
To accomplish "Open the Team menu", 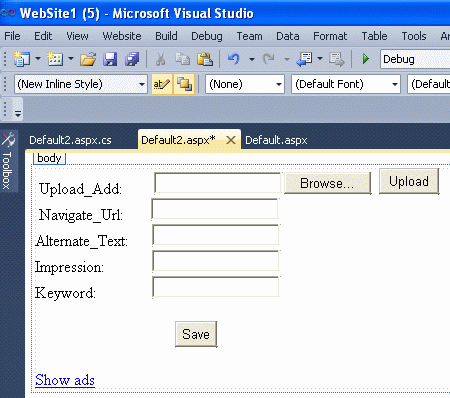I will point(249,36).
